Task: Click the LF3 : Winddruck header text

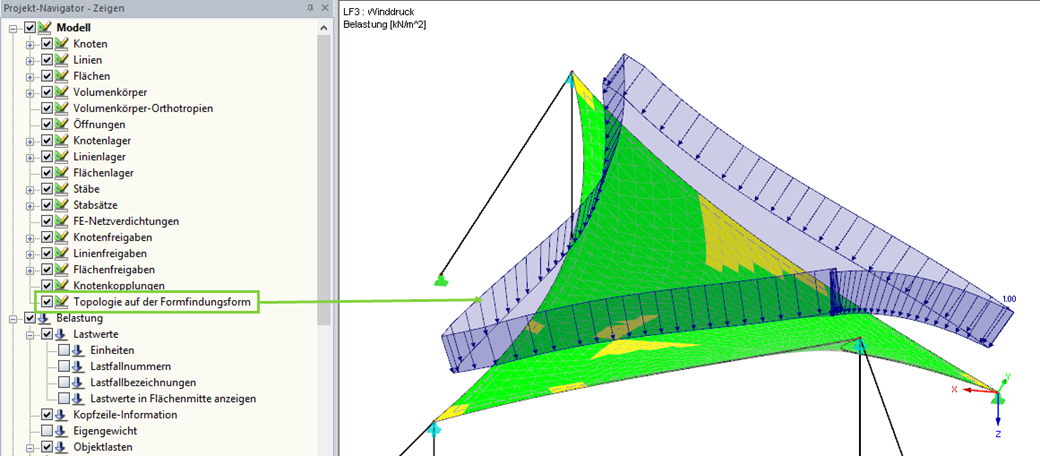Action: click(x=379, y=12)
